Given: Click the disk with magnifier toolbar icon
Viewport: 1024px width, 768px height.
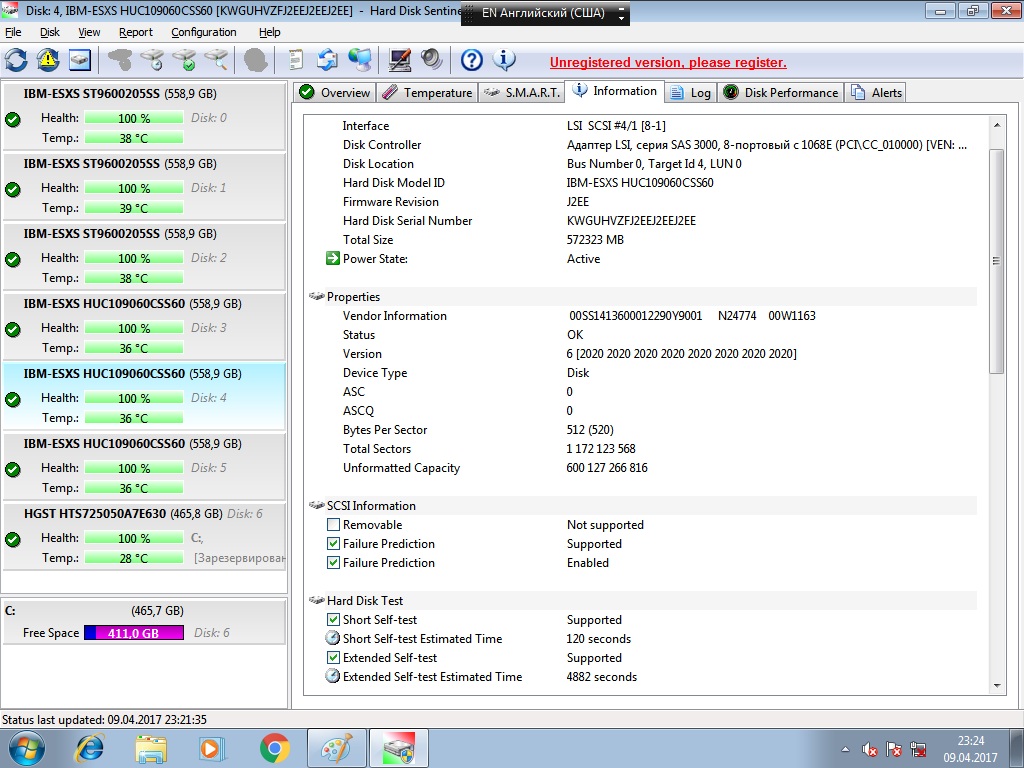Looking at the screenshot, I should click(x=216, y=60).
